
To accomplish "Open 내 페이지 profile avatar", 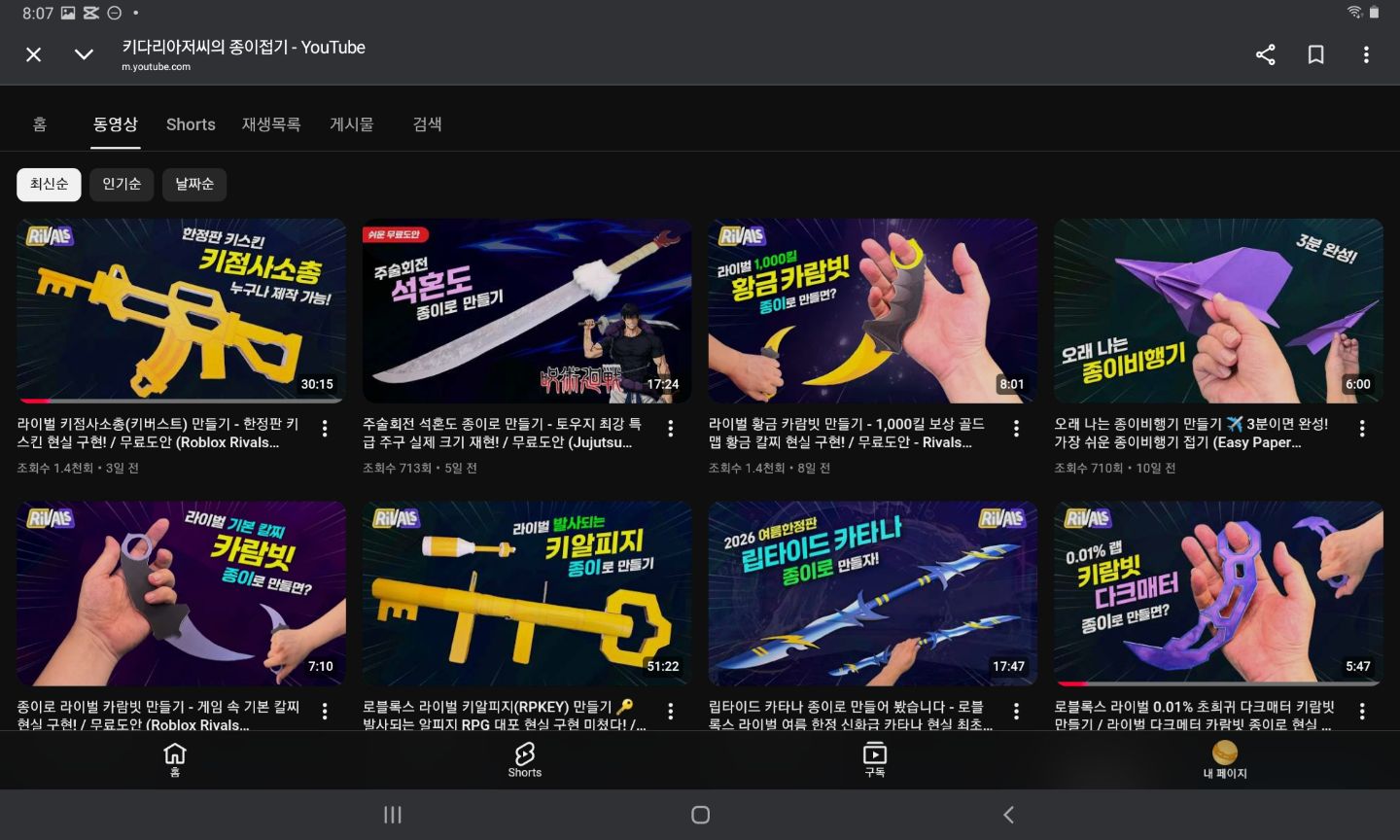I will [x=1225, y=760].
